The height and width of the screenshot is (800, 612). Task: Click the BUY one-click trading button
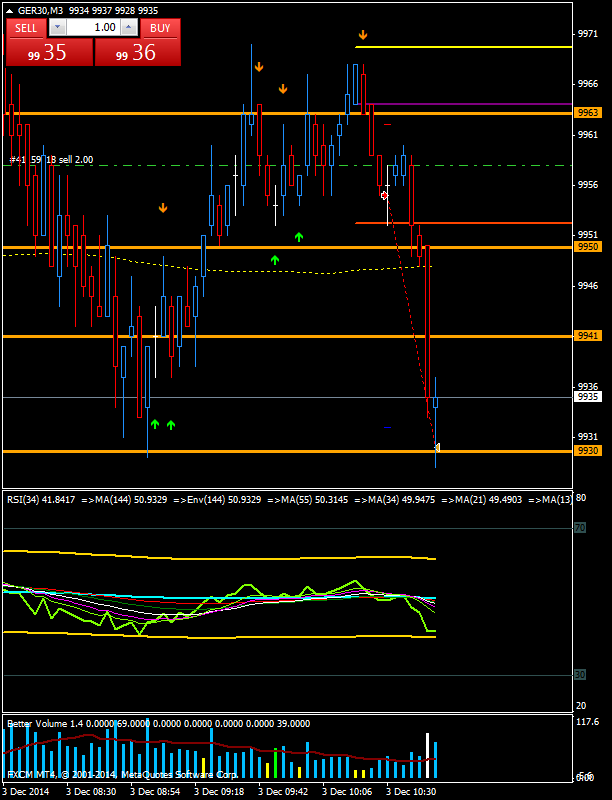pos(159,29)
